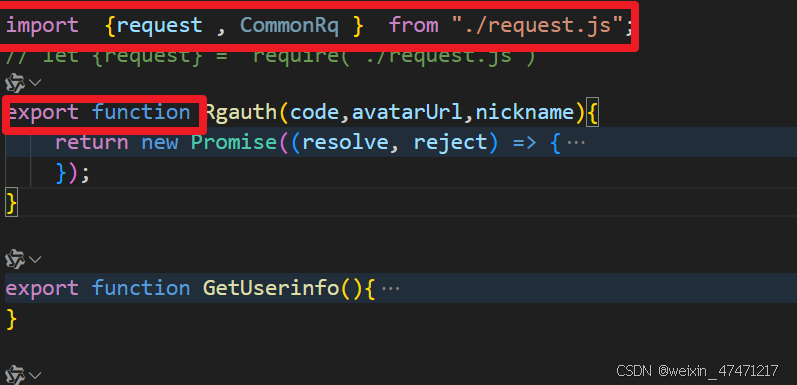
Task: Click the from keyword in the import line
Action: 414,25
